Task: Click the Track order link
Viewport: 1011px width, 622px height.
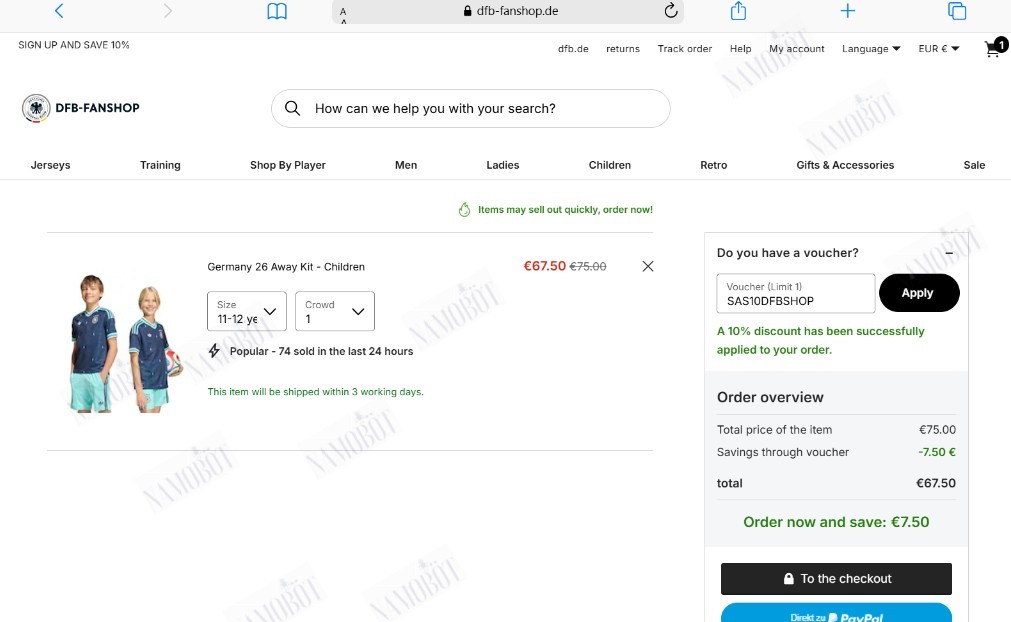Action: point(684,48)
